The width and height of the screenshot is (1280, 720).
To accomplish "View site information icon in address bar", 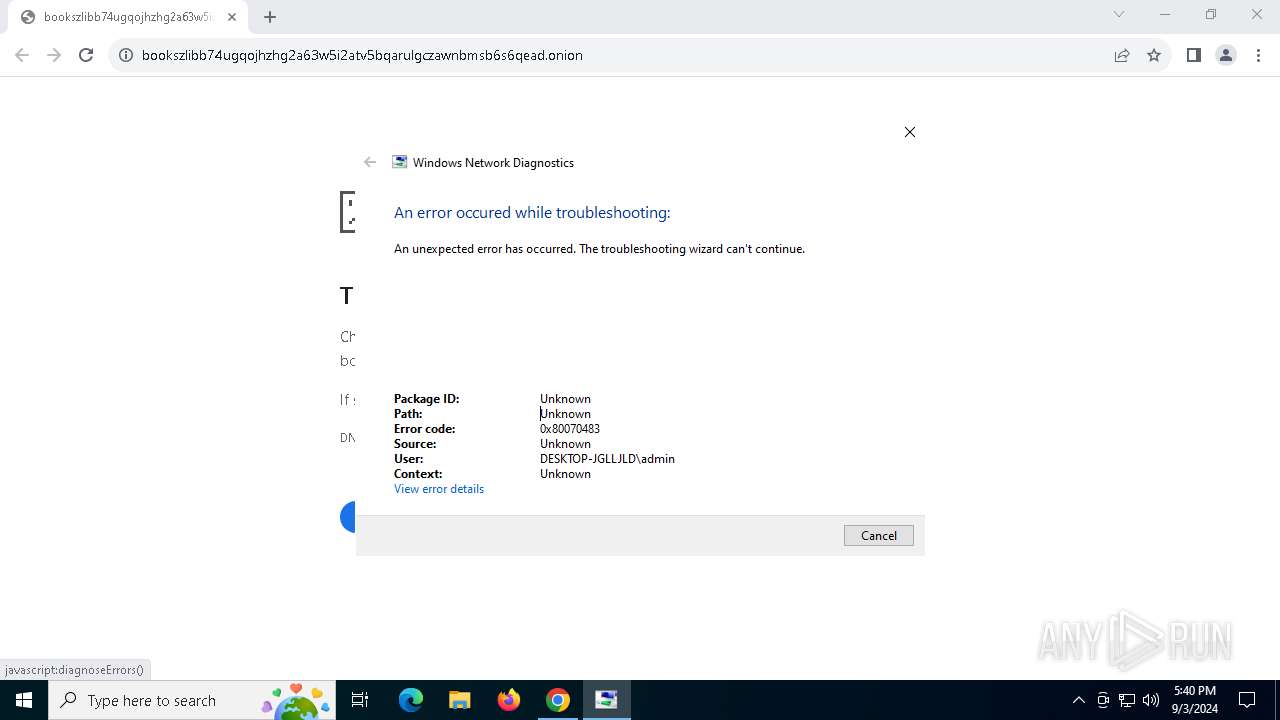I will click(126, 55).
